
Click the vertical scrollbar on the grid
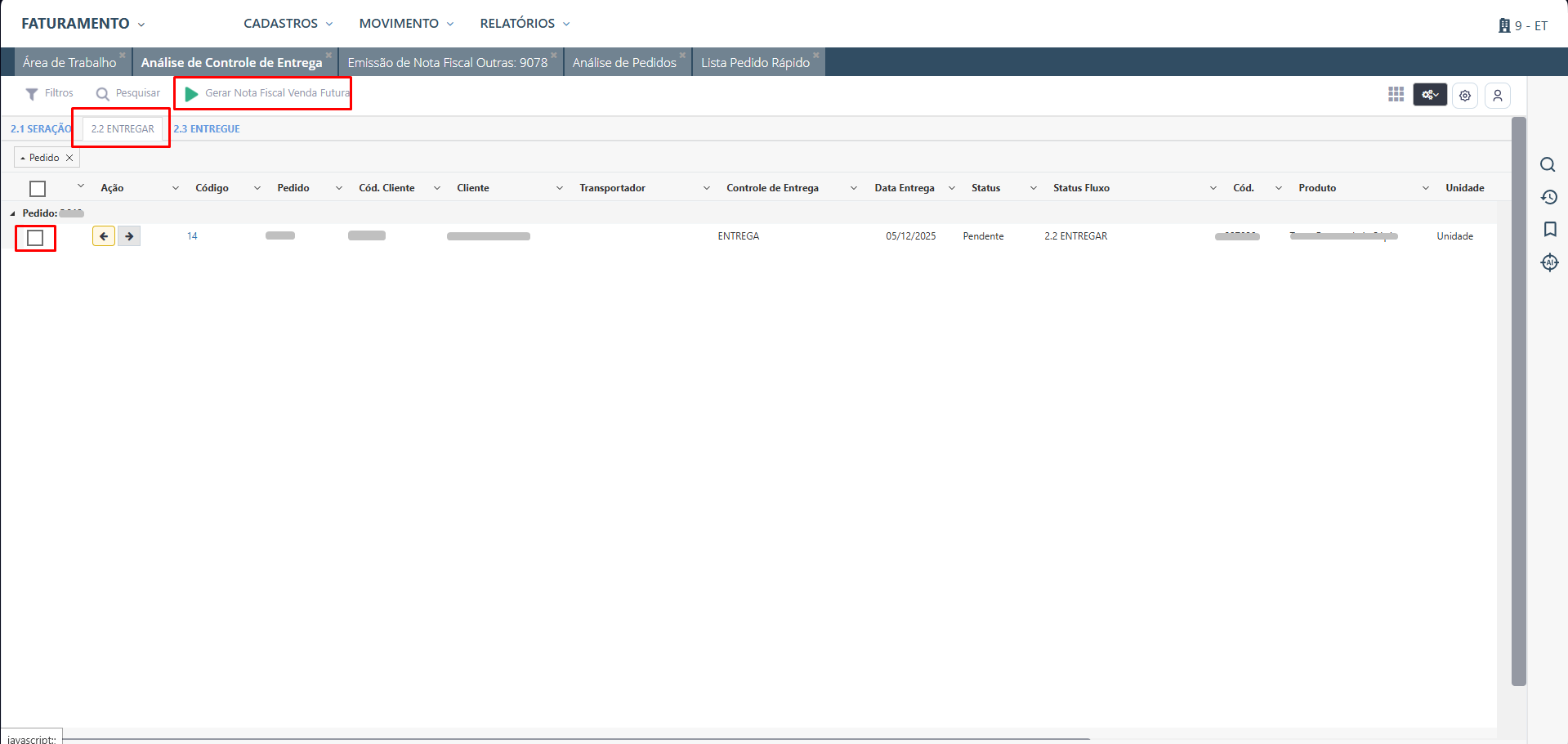click(x=1518, y=401)
